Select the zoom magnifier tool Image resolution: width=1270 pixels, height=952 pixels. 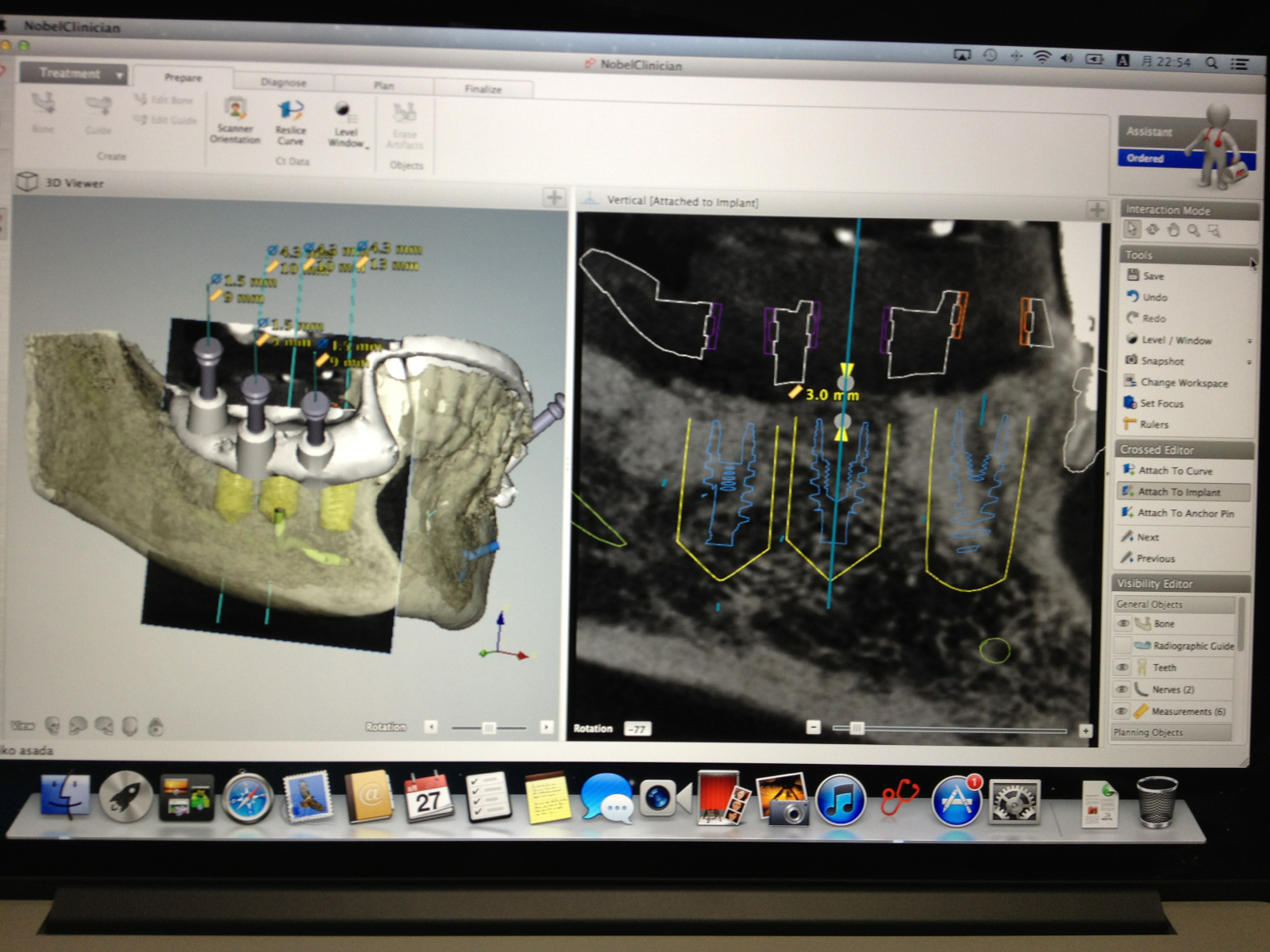coord(1194,231)
